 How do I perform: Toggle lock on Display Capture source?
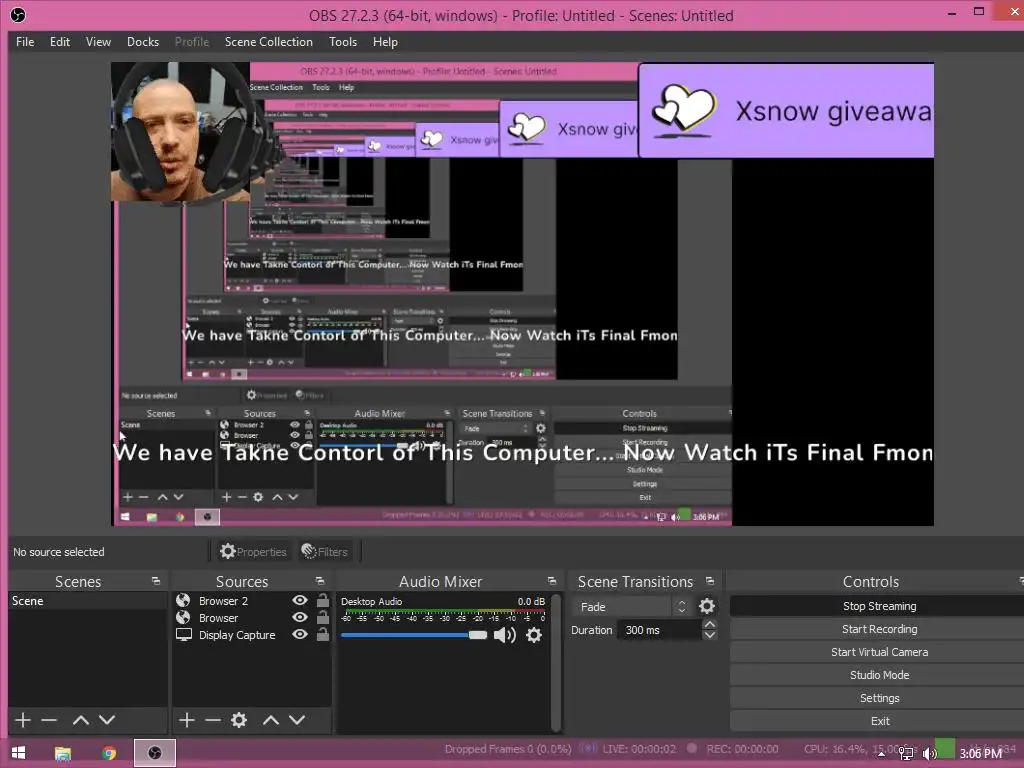tap(323, 634)
